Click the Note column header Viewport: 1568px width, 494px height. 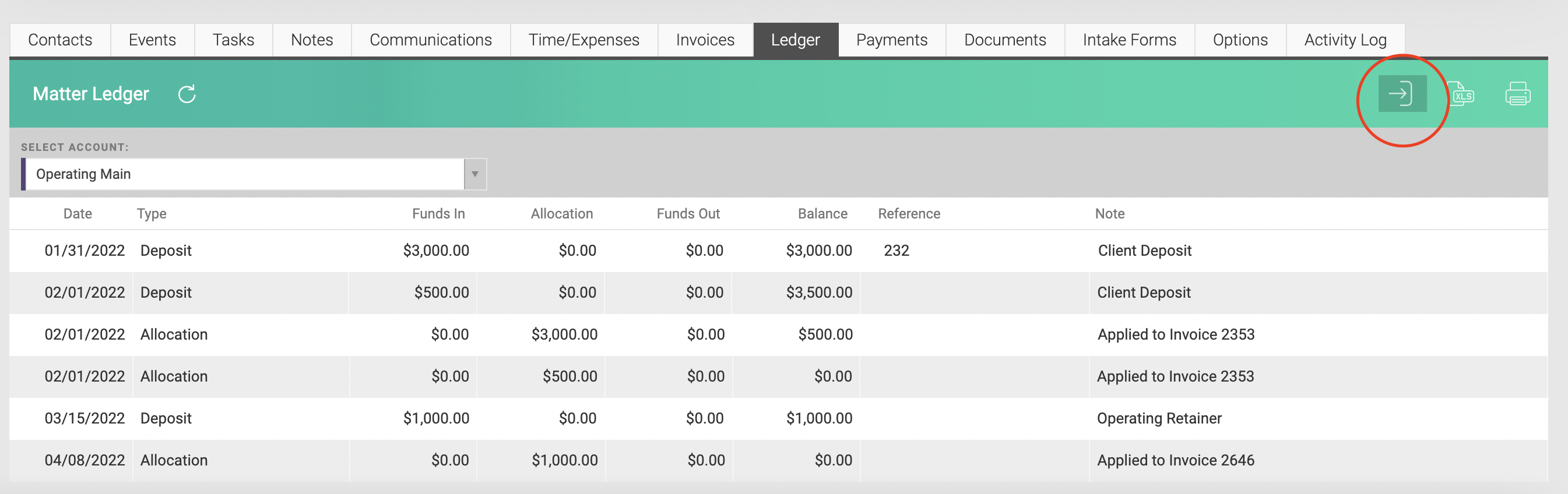(x=1110, y=214)
